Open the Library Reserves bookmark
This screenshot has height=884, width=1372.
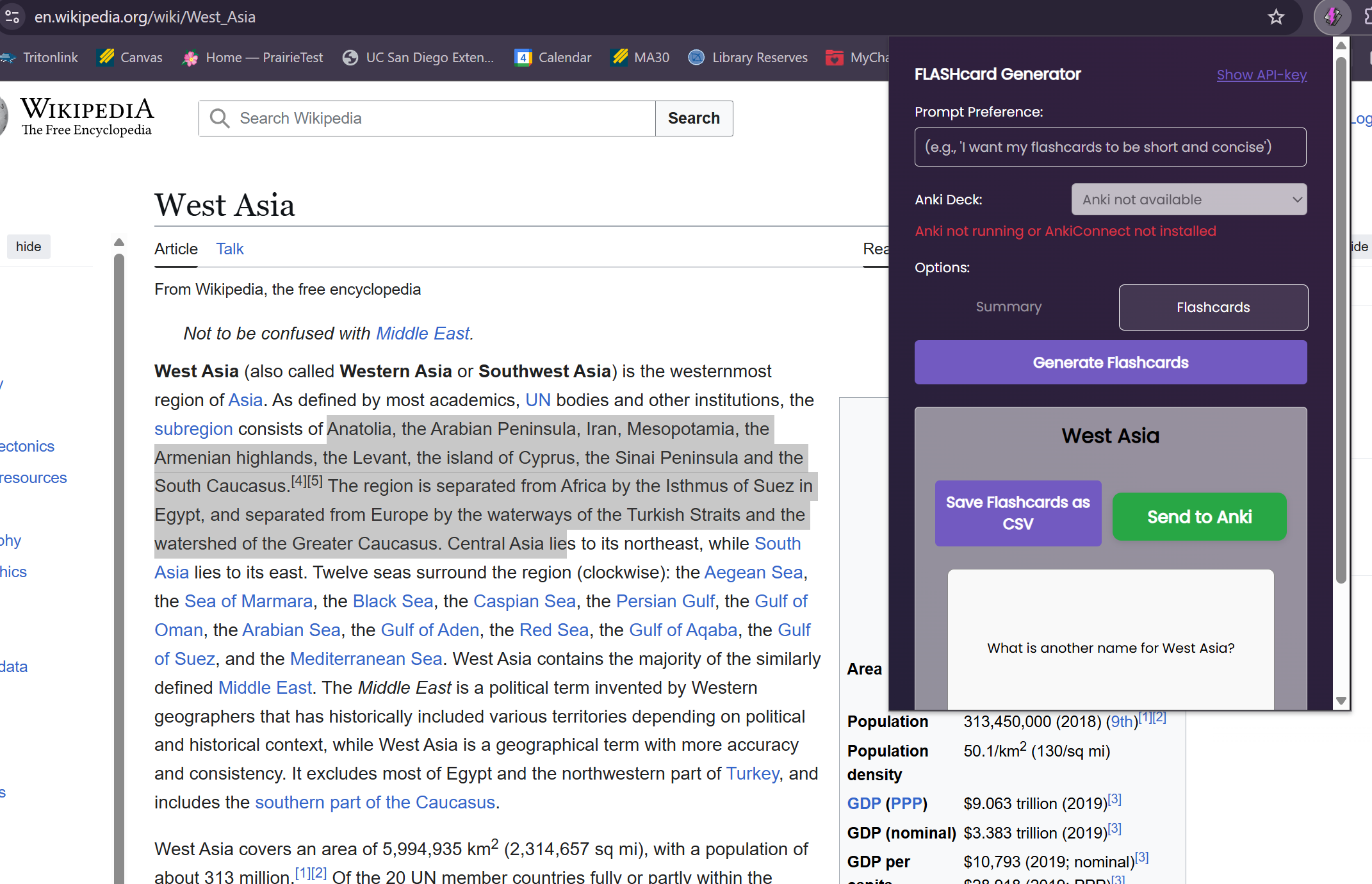748,58
